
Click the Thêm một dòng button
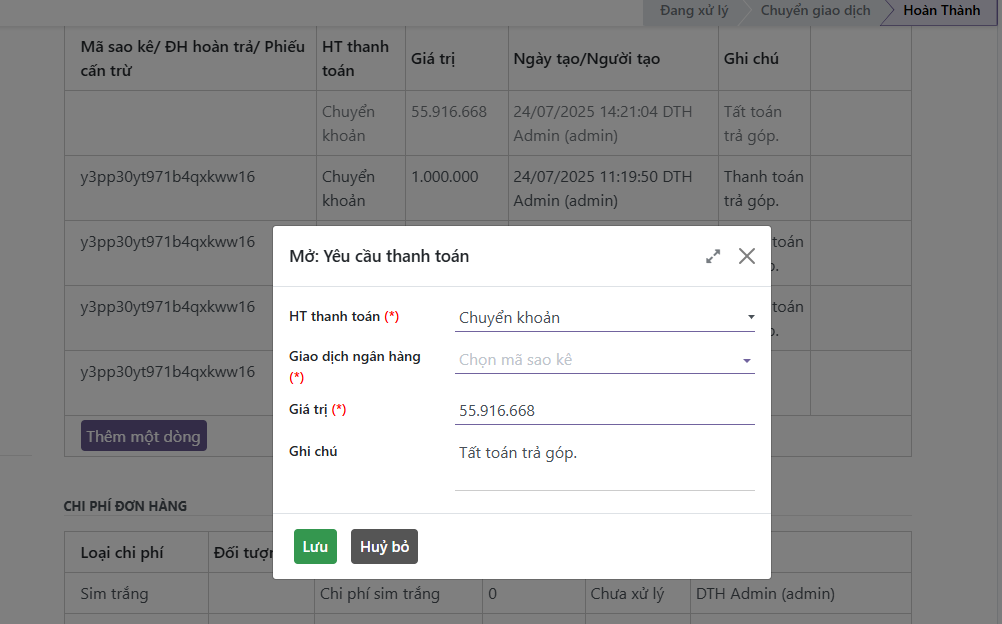(144, 436)
